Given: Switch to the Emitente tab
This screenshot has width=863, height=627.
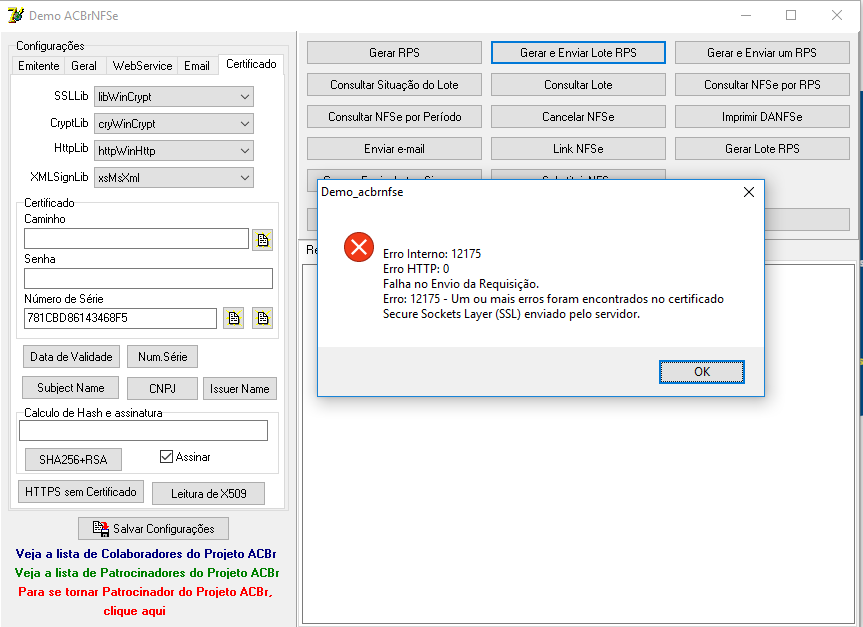Looking at the screenshot, I should 39,66.
